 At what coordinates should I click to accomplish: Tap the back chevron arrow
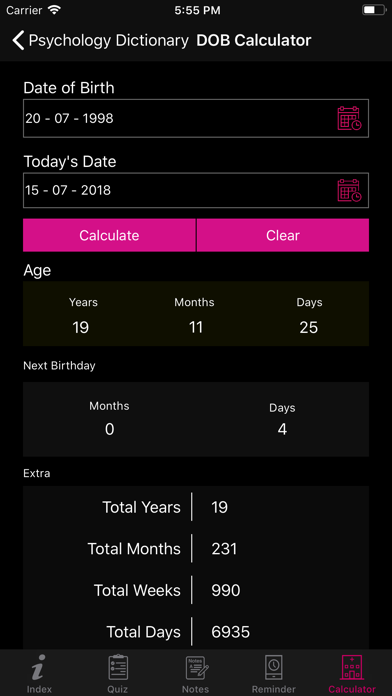[x=19, y=40]
